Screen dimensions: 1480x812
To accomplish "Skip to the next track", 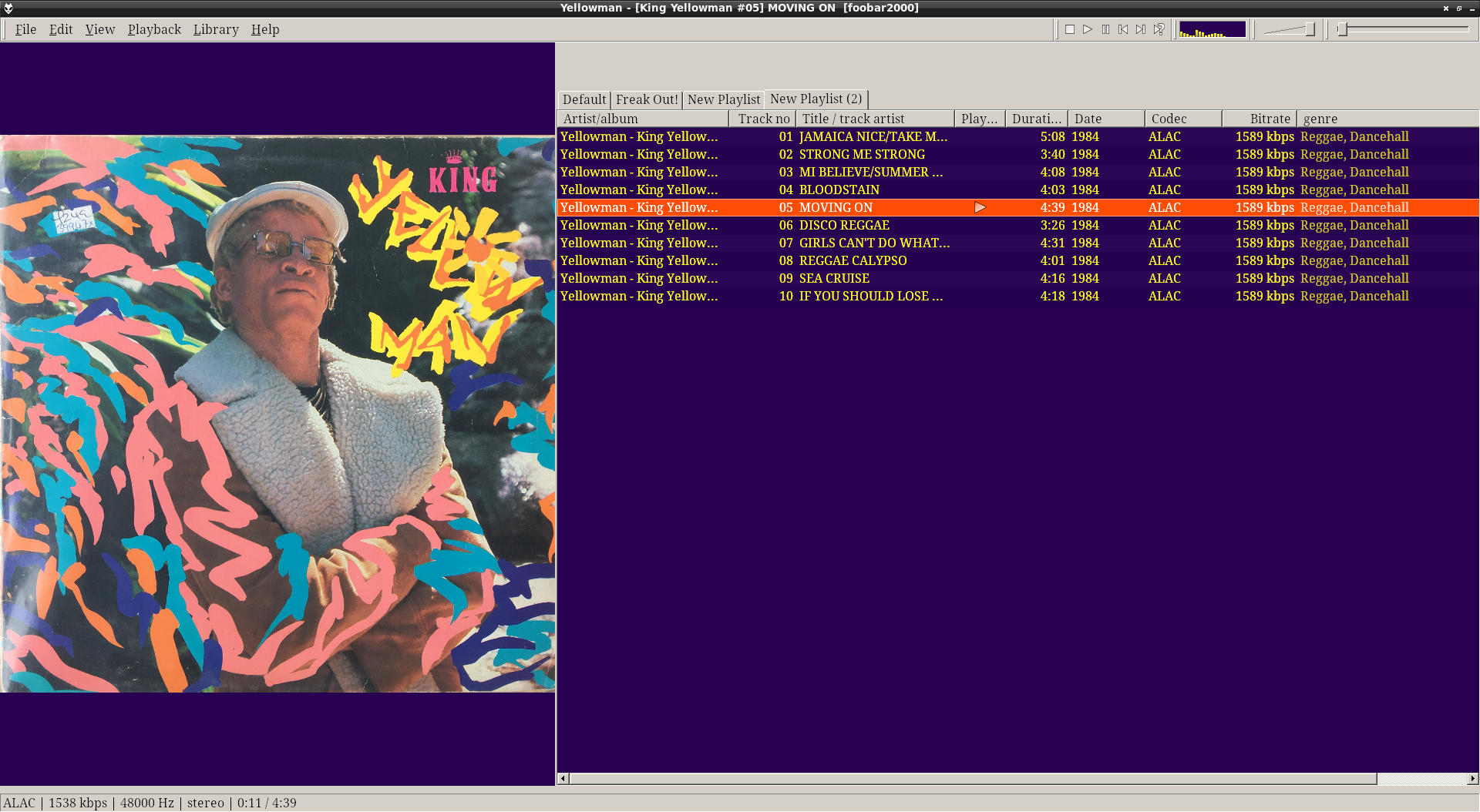I will [1141, 29].
